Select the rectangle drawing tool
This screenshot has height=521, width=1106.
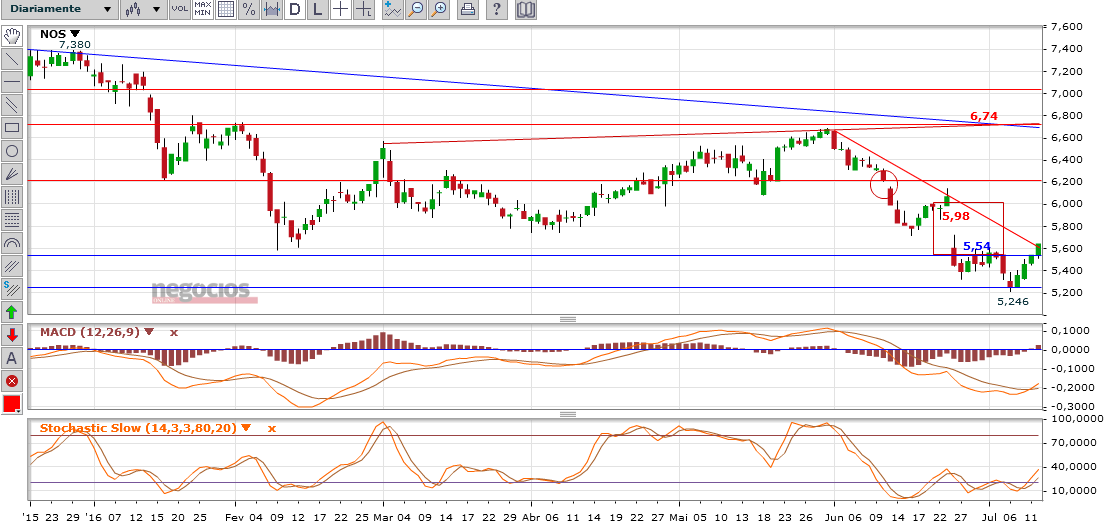click(12, 128)
